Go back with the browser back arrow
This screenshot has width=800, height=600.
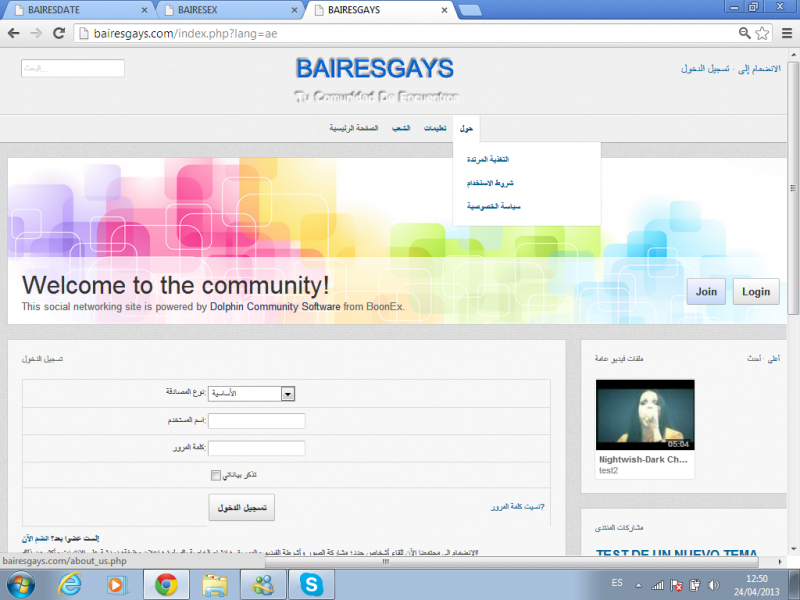pos(14,34)
